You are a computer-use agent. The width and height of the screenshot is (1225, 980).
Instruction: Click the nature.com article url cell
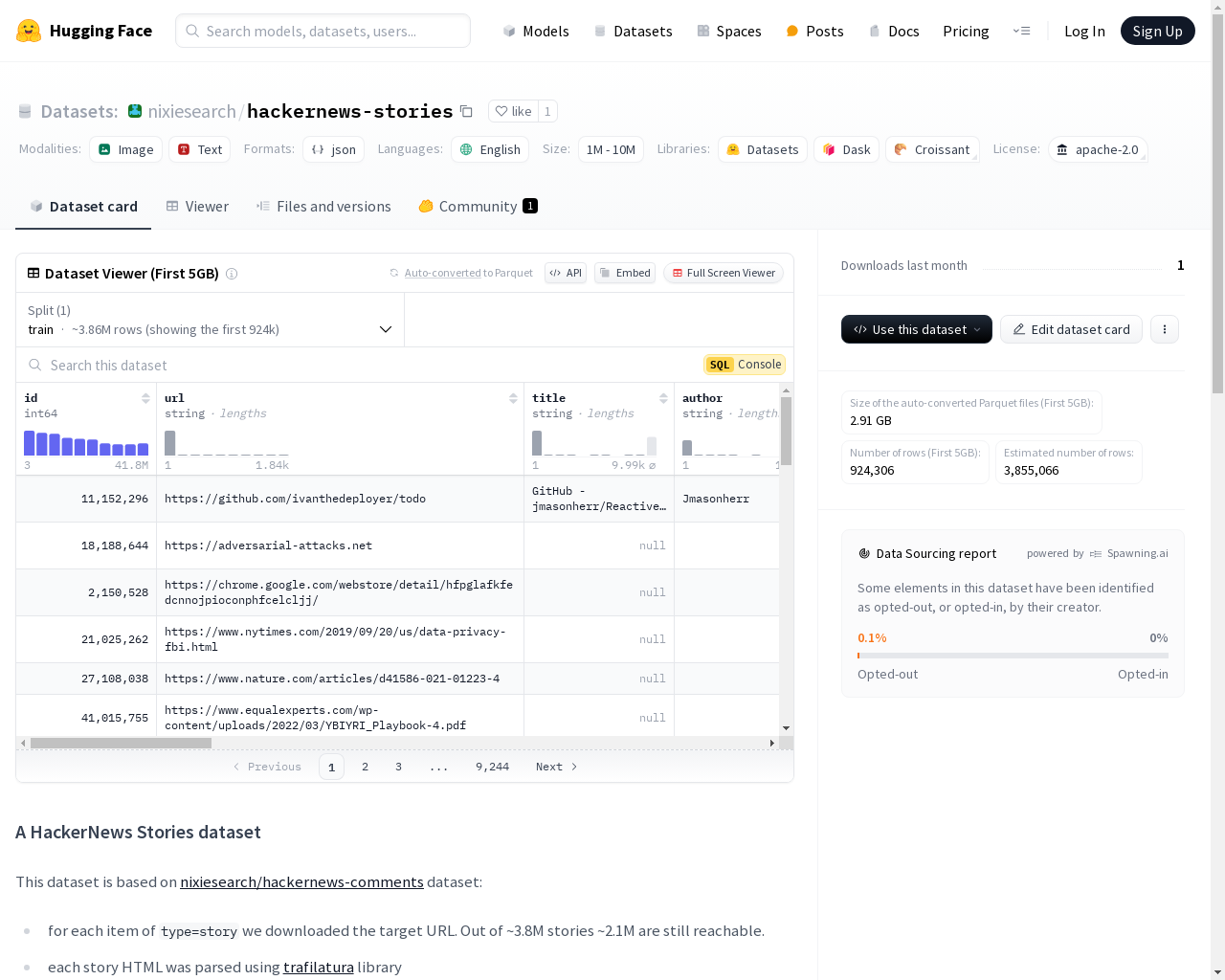pyautogui.click(x=340, y=679)
